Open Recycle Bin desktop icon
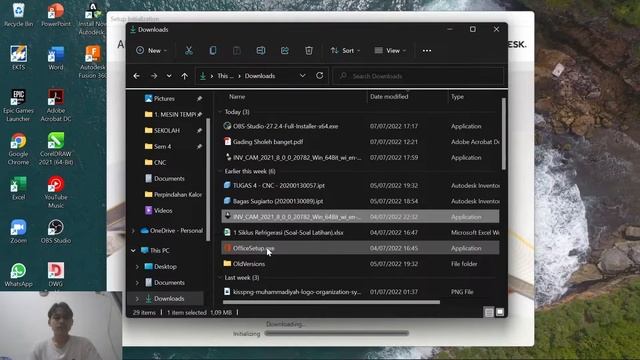The image size is (640, 360). click(18, 15)
